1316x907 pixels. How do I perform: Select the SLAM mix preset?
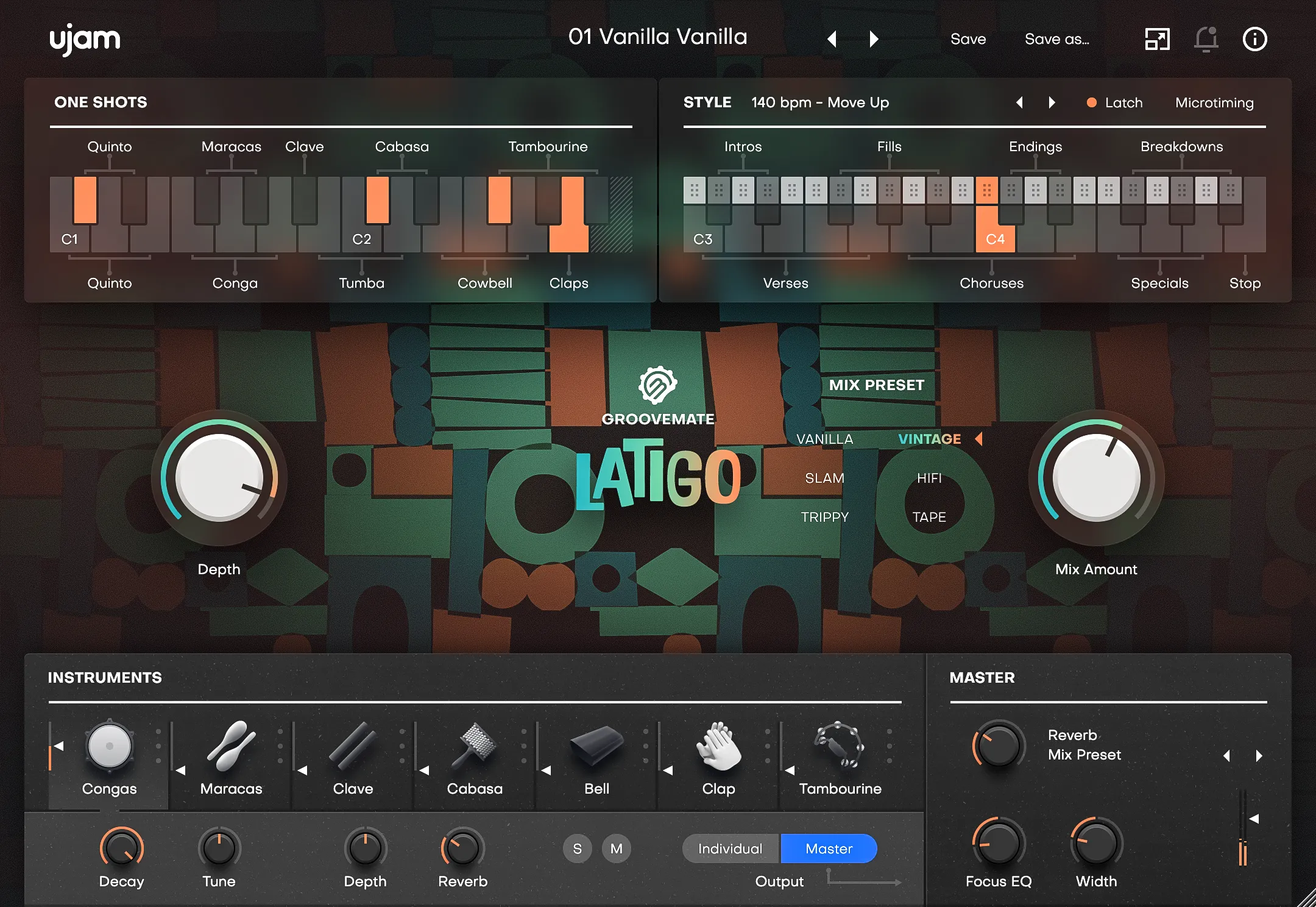point(824,478)
